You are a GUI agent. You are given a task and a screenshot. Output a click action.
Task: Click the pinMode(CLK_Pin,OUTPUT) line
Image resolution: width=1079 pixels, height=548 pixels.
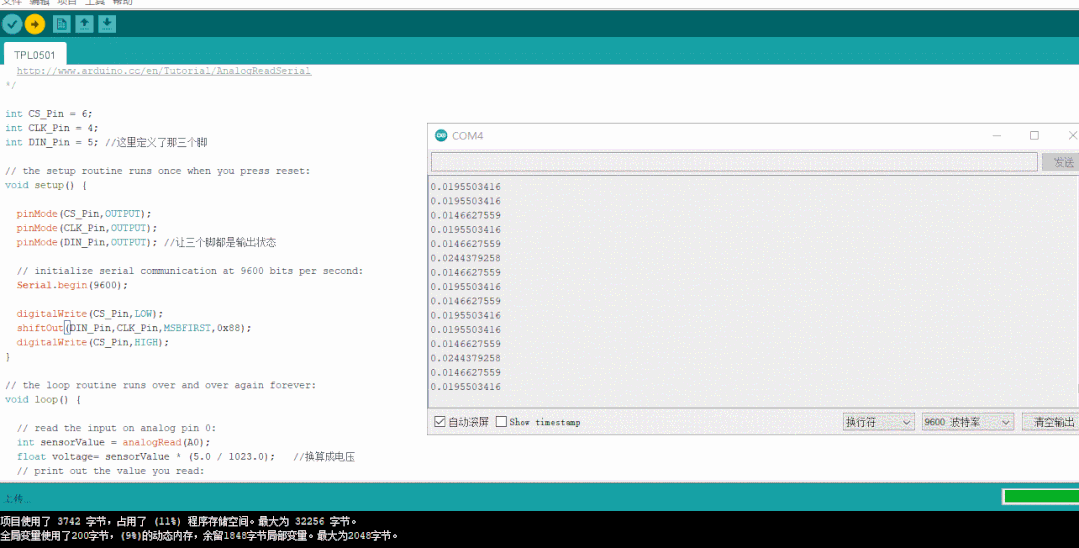[x=87, y=228]
